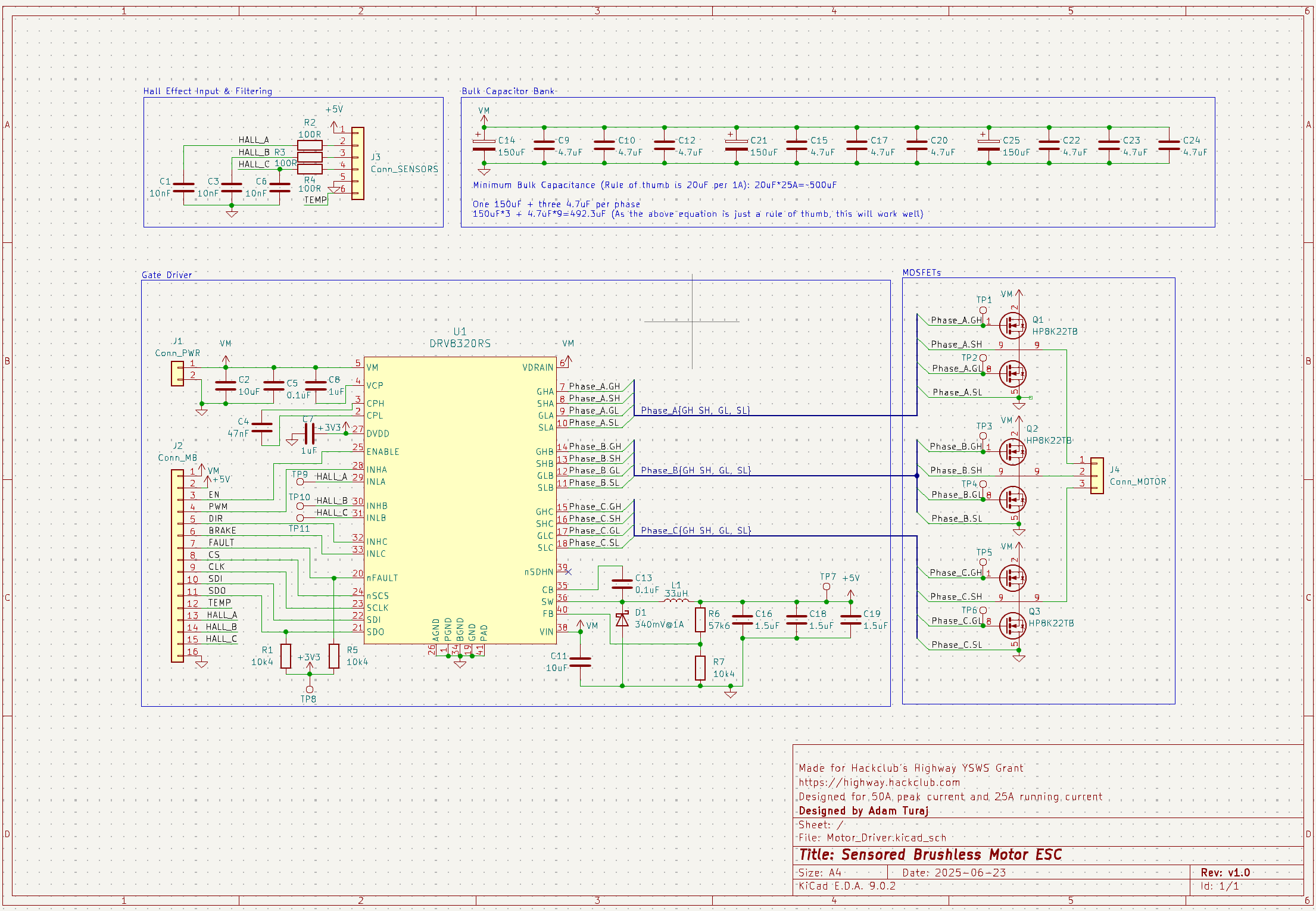The width and height of the screenshot is (1316, 911).
Task: Click the 'Minimum Bulk Capacitance' note text
Action: pyautogui.click(x=654, y=185)
